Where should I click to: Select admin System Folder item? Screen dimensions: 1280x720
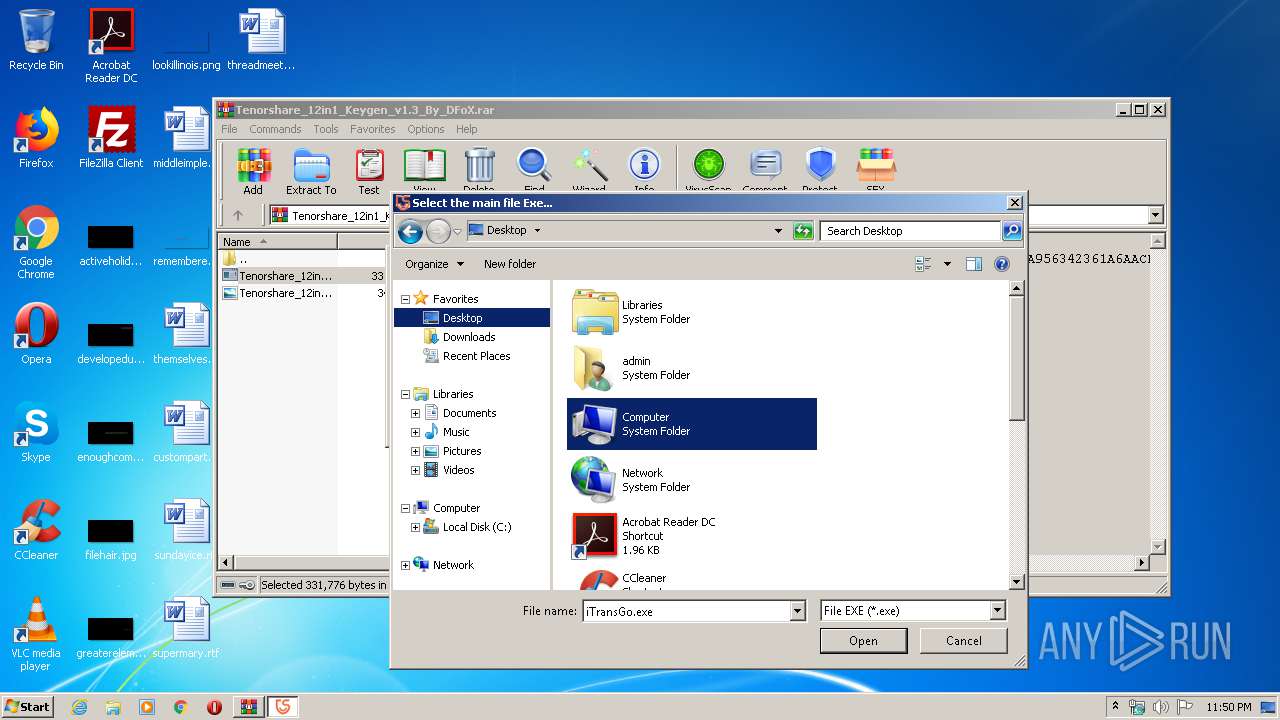pyautogui.click(x=692, y=368)
